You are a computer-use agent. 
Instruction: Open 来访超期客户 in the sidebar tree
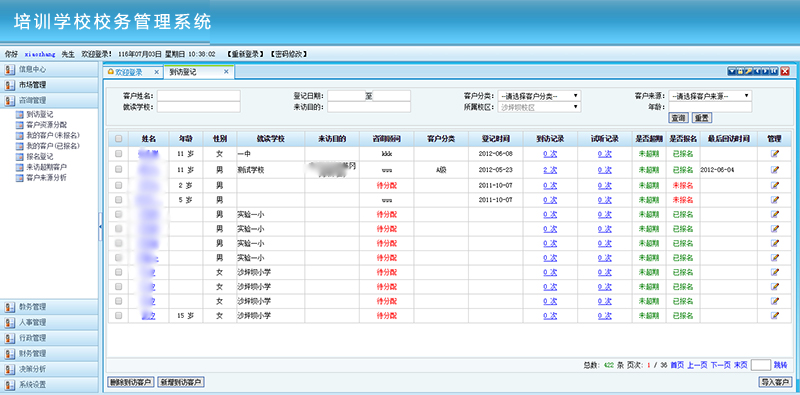46,167
